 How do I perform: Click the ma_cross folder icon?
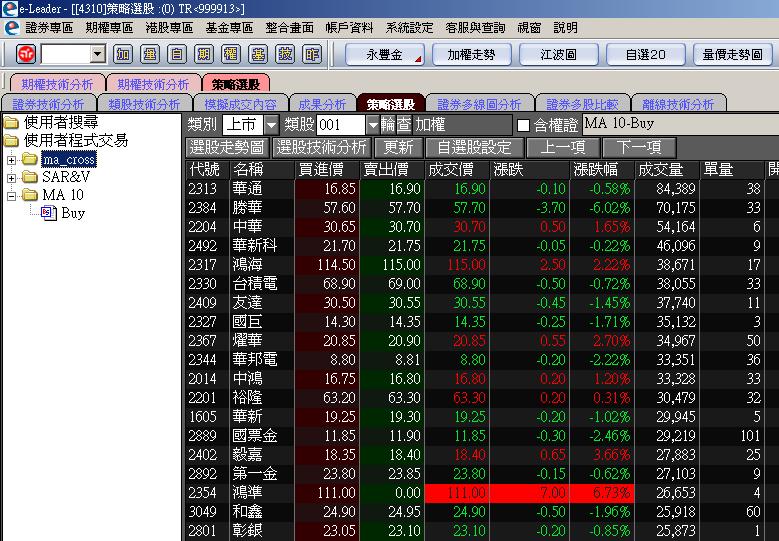pos(30,159)
